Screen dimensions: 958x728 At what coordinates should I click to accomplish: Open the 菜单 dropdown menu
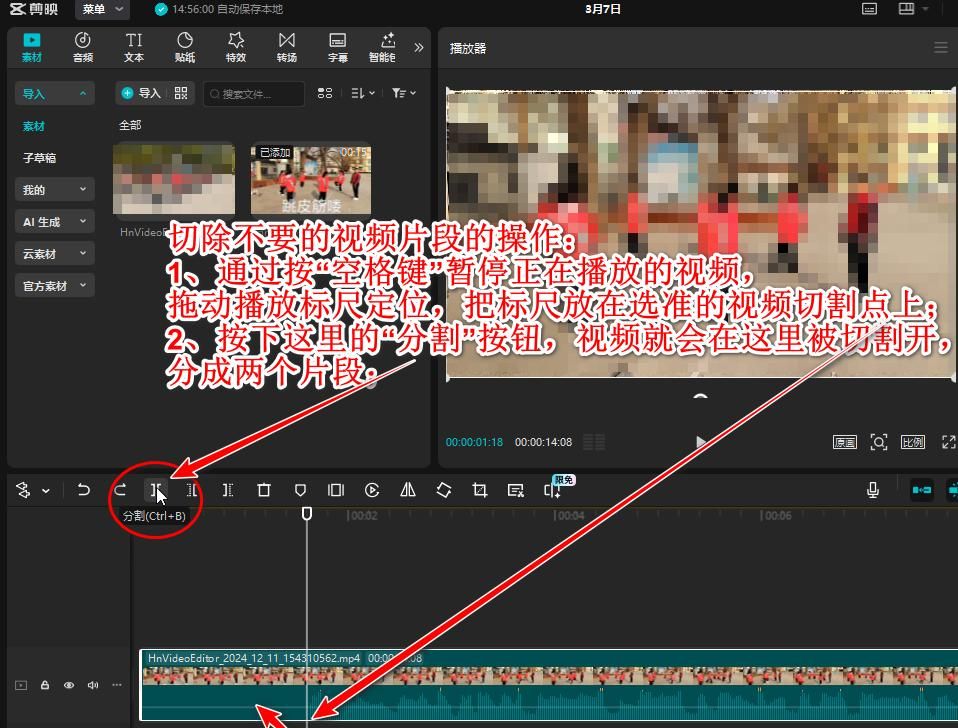[x=102, y=9]
